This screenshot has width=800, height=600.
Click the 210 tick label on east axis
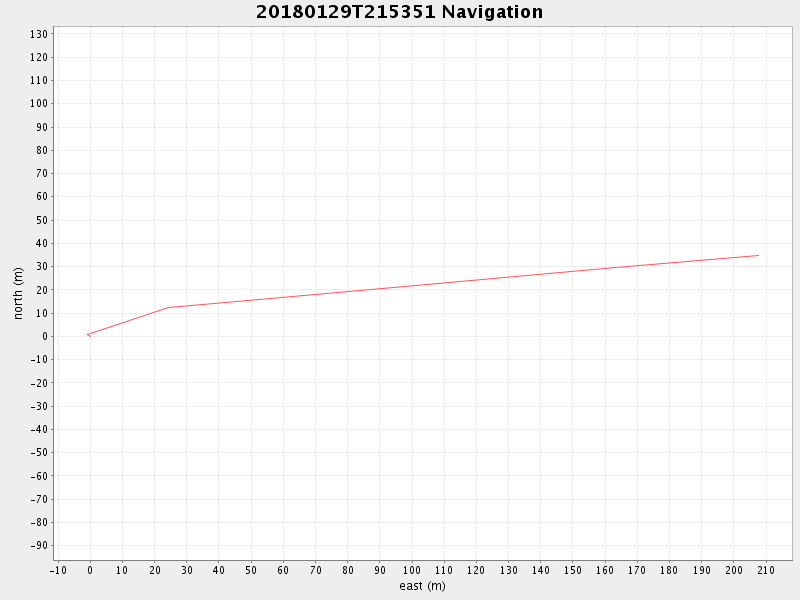(766, 571)
